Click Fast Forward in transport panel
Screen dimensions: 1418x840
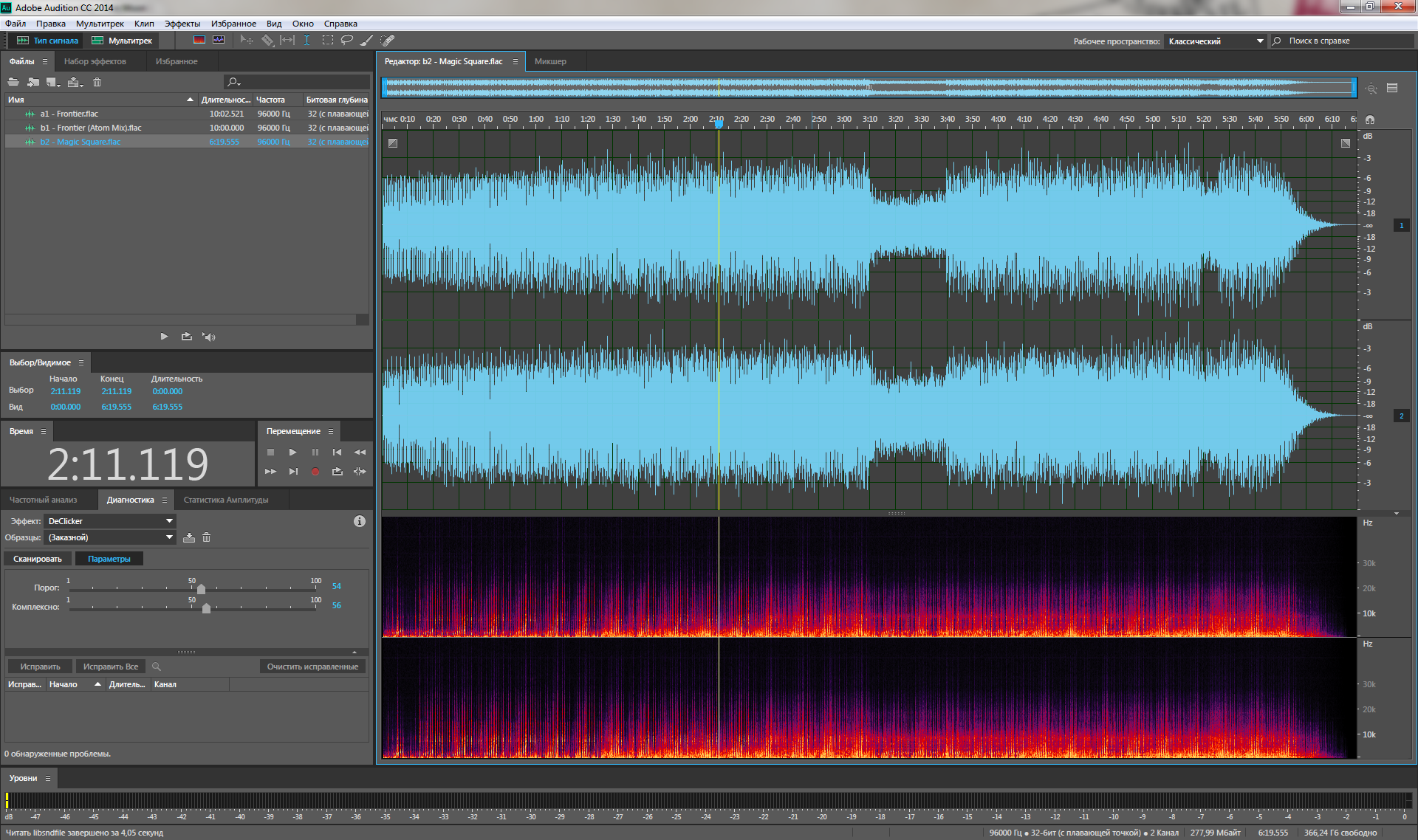[270, 471]
